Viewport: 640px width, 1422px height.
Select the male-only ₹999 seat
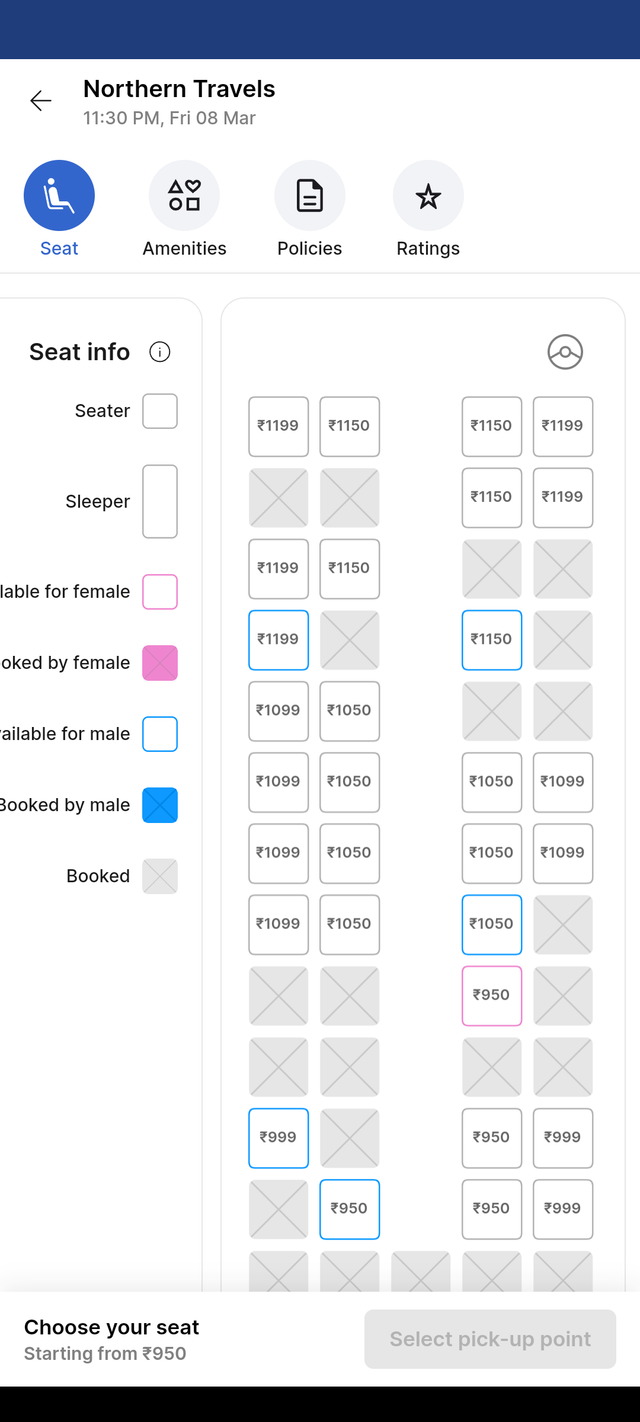pyautogui.click(x=278, y=1137)
